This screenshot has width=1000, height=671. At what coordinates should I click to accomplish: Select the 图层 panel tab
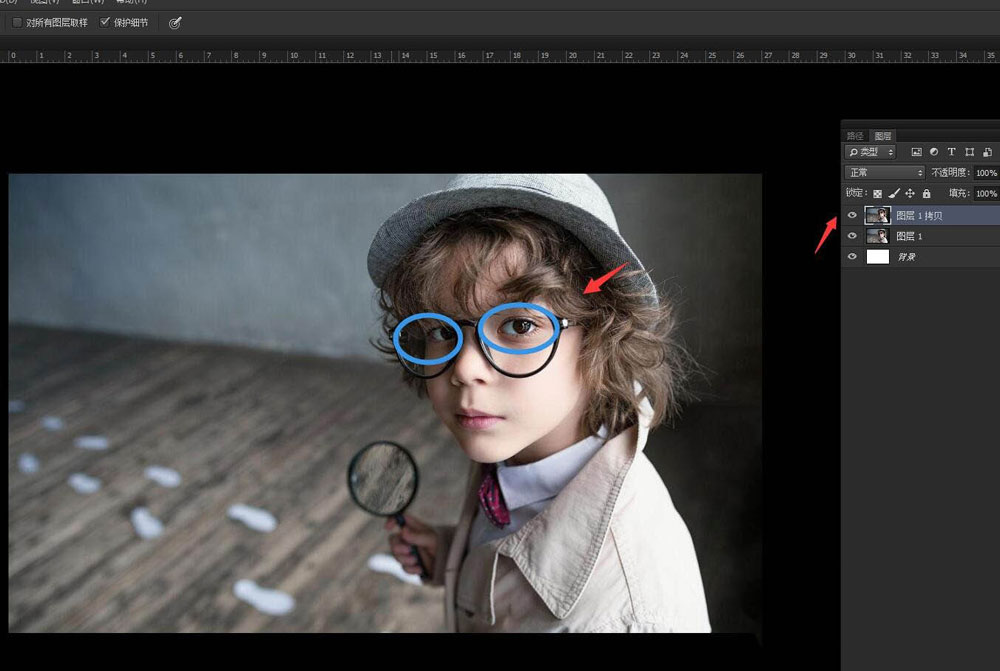(x=883, y=136)
